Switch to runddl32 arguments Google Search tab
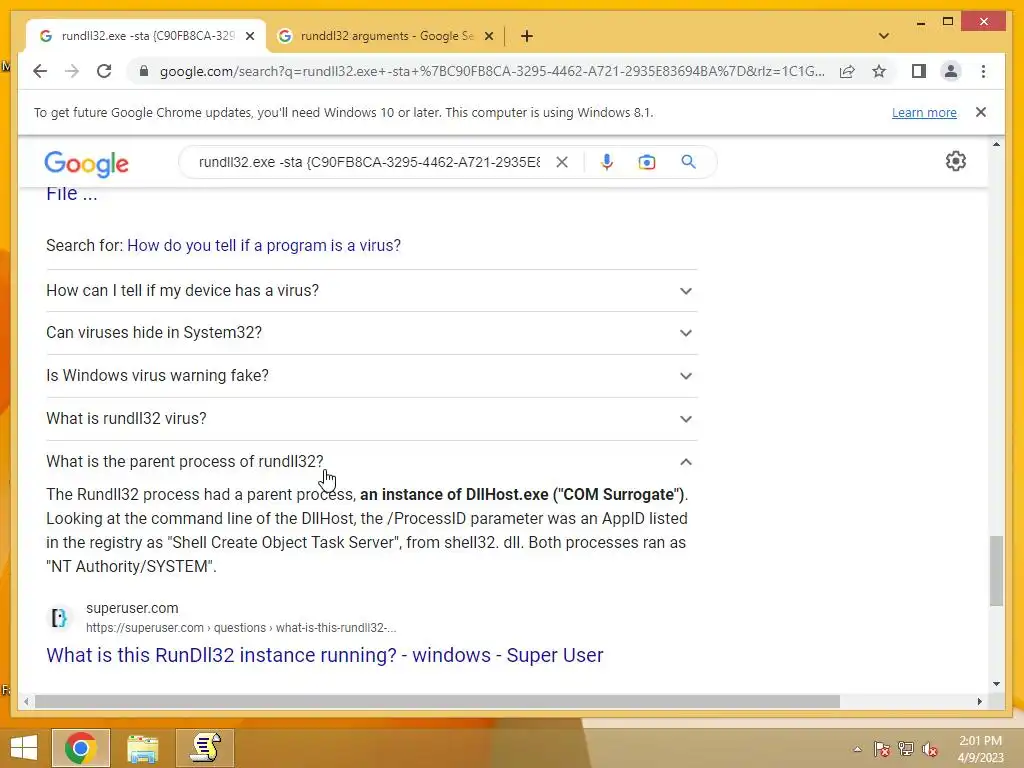 385,36
